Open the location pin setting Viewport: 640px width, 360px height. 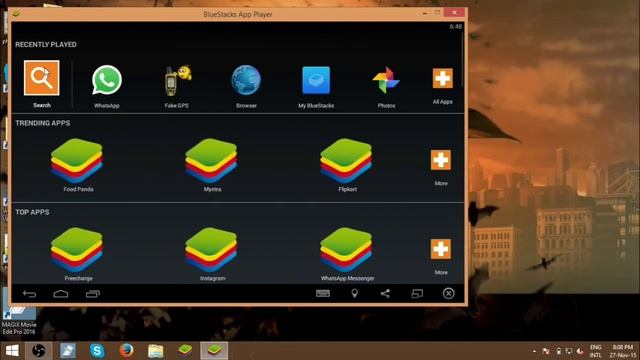(355, 293)
